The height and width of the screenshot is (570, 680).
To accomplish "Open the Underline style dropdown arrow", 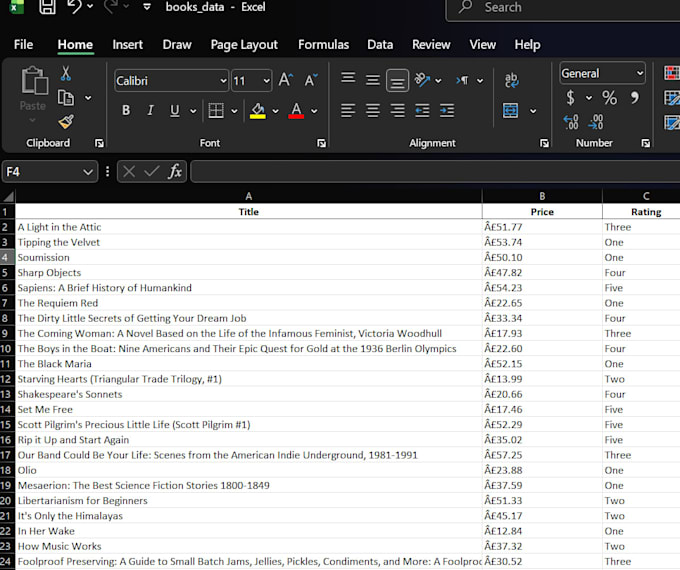I will click(193, 111).
